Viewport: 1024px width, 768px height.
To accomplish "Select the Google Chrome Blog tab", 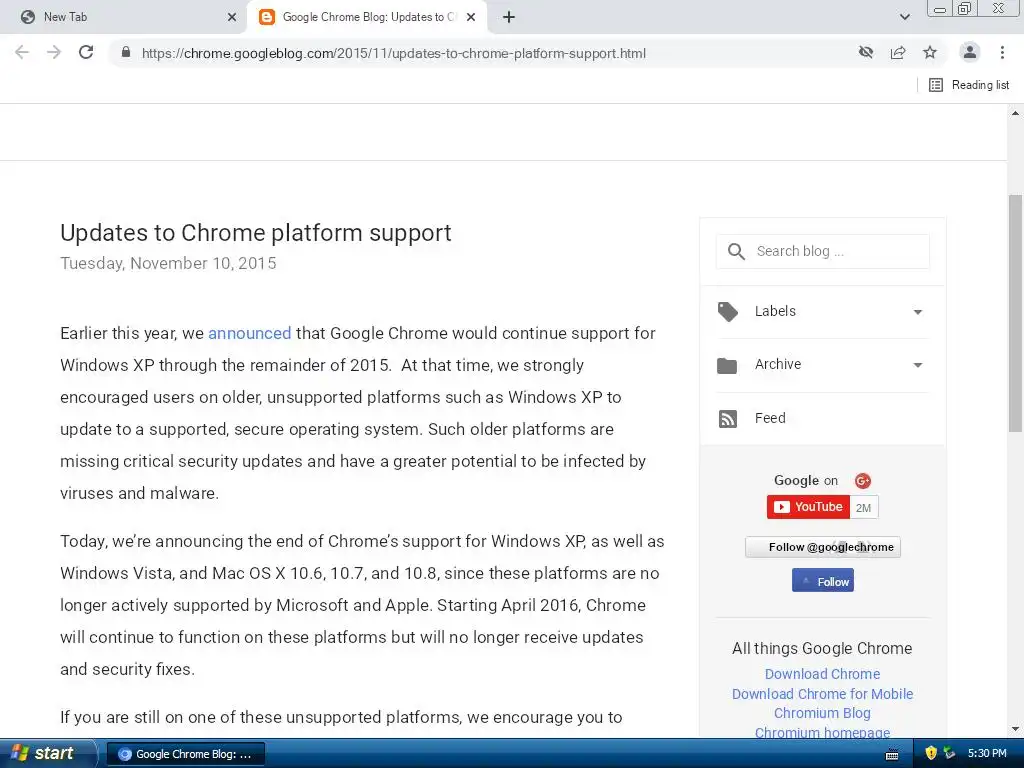I will 367,17.
